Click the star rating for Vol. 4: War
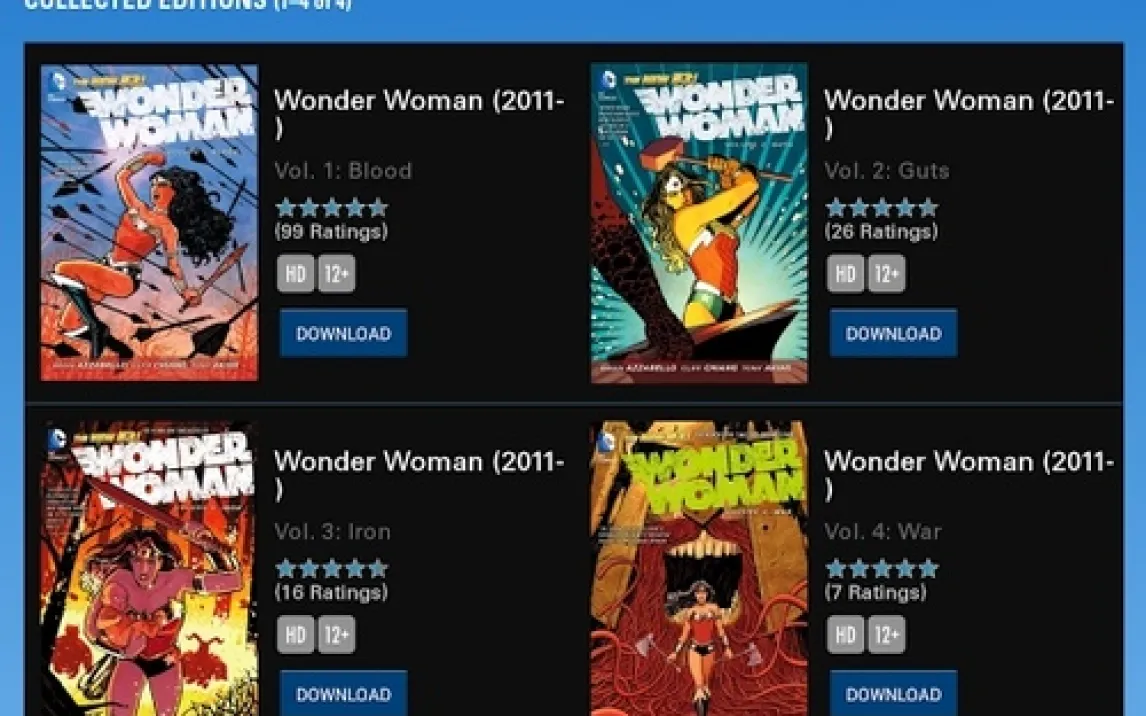The height and width of the screenshot is (716, 1146). coord(881,568)
